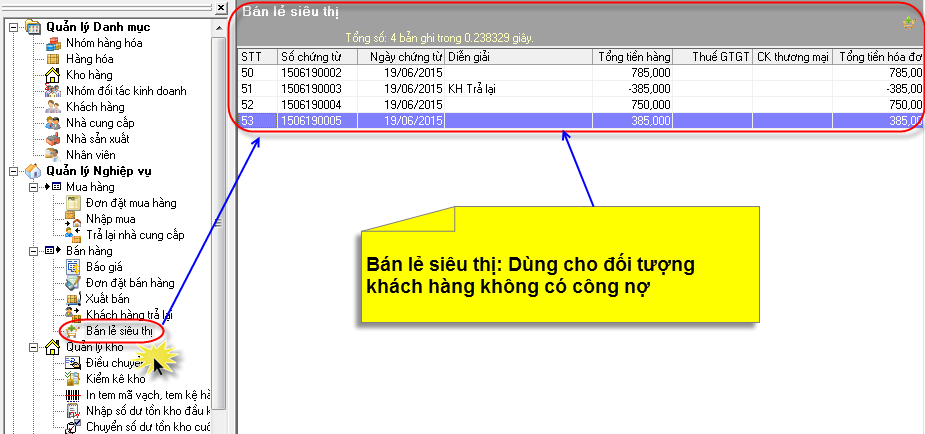Screen dimensions: 925x434
Task: Click the Nhóm hàng hóa icon
Action: tap(54, 43)
